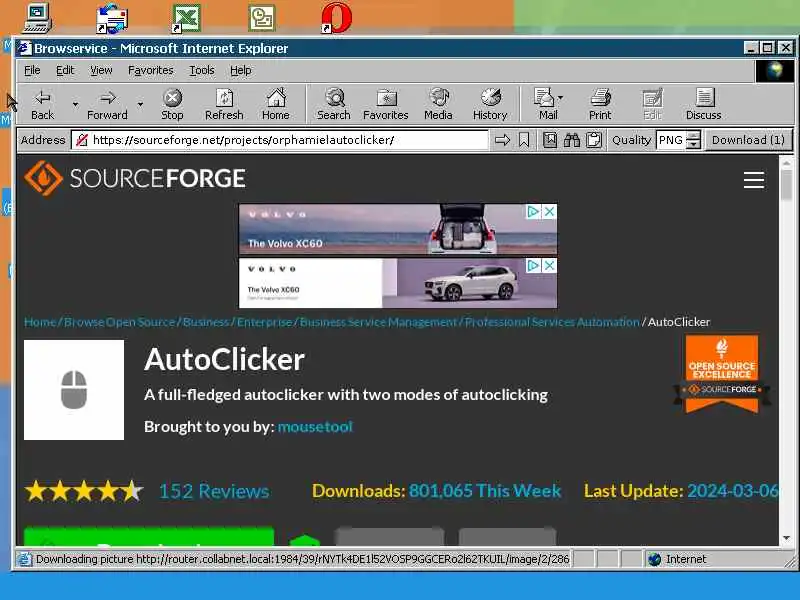
Task: Click the clipboard paste icon
Action: (593, 140)
